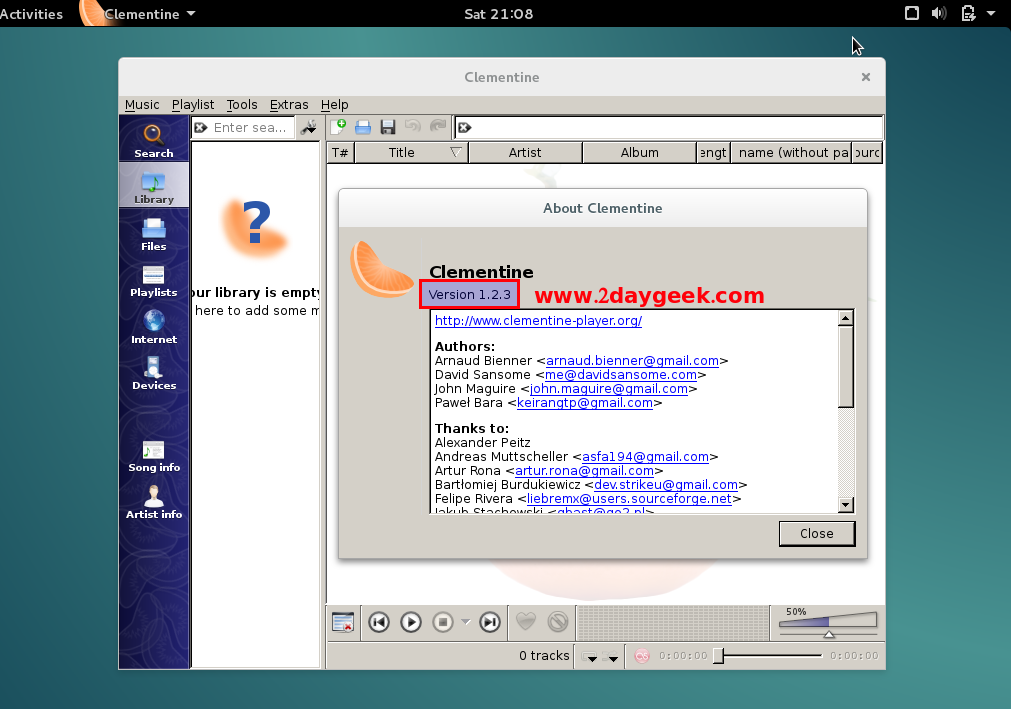1011x709 pixels.
Task: Click the save playlist floppy icon
Action: 387,127
